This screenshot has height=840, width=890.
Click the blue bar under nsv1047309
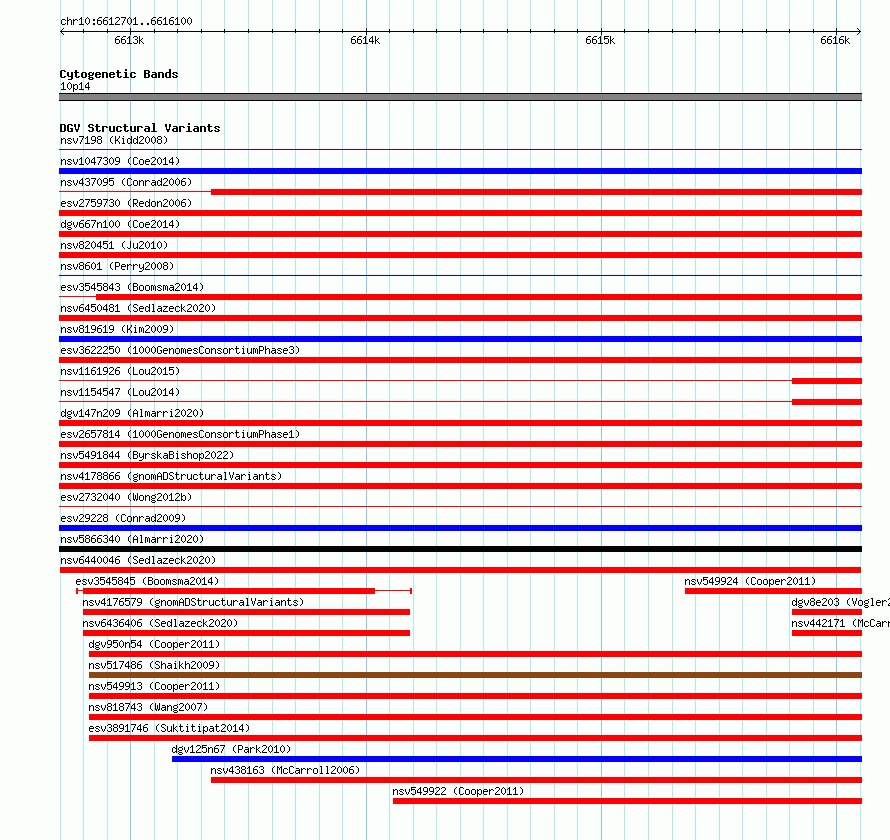pyautogui.click(x=460, y=171)
